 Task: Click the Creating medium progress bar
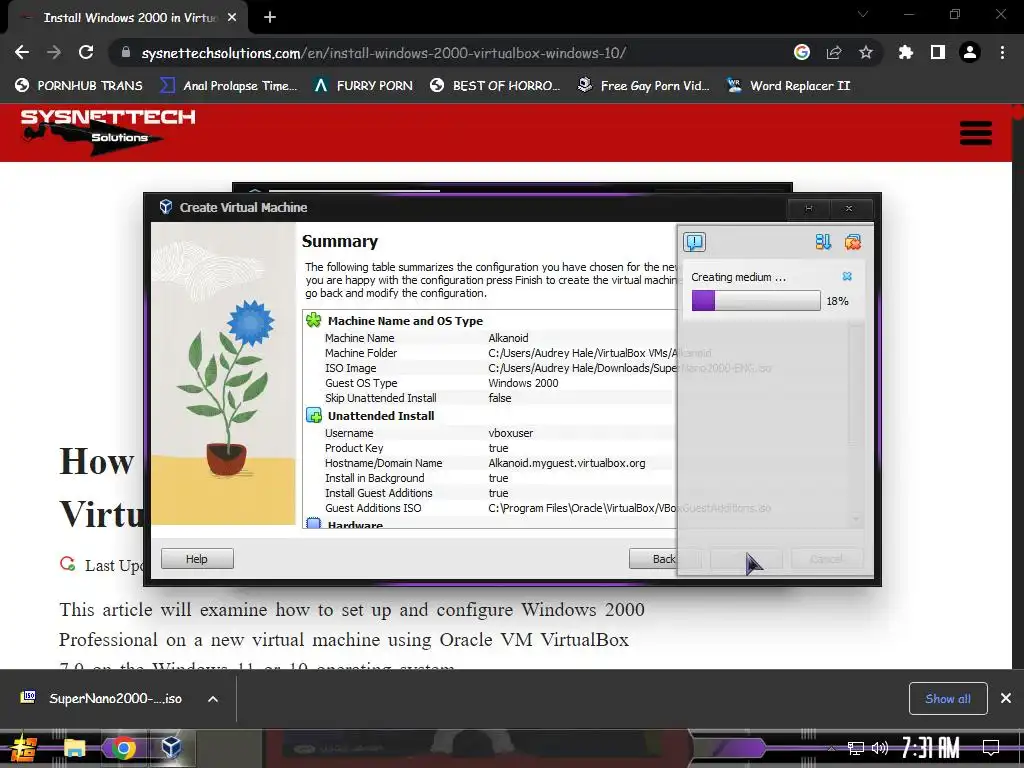[x=756, y=300]
